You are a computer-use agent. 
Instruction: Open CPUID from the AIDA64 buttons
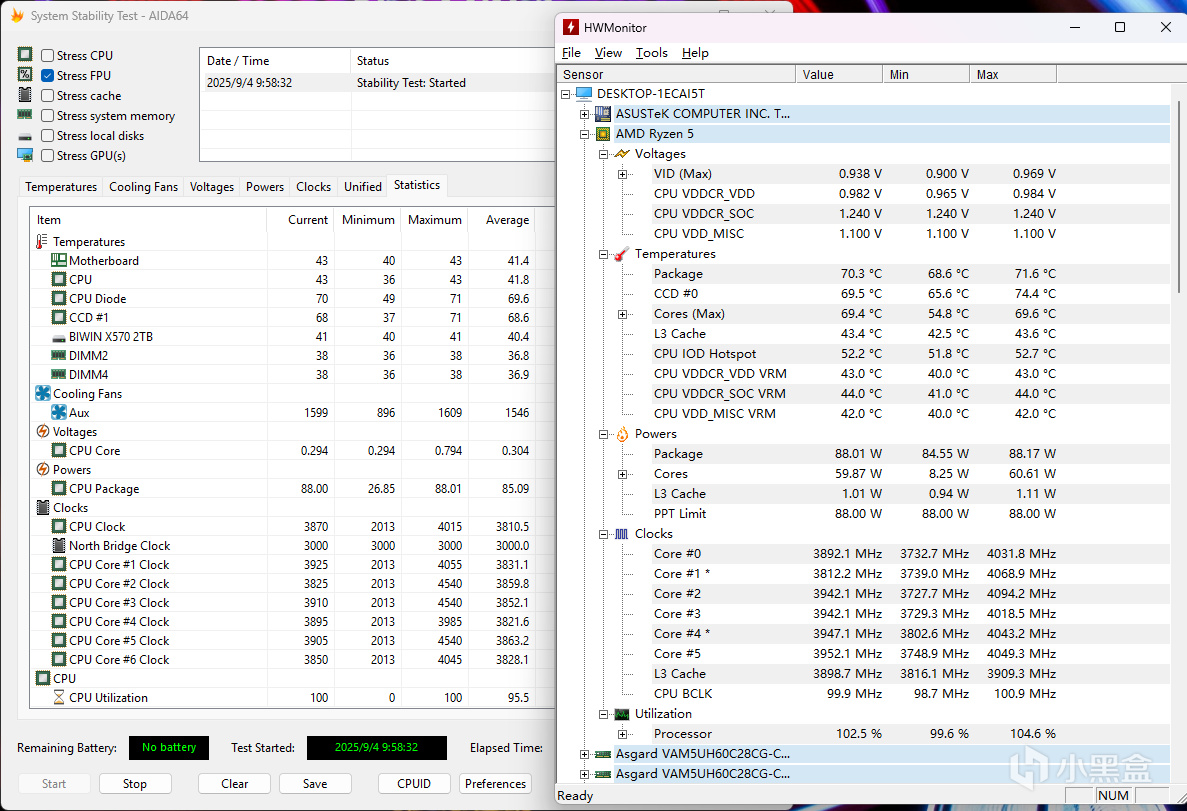click(x=414, y=784)
